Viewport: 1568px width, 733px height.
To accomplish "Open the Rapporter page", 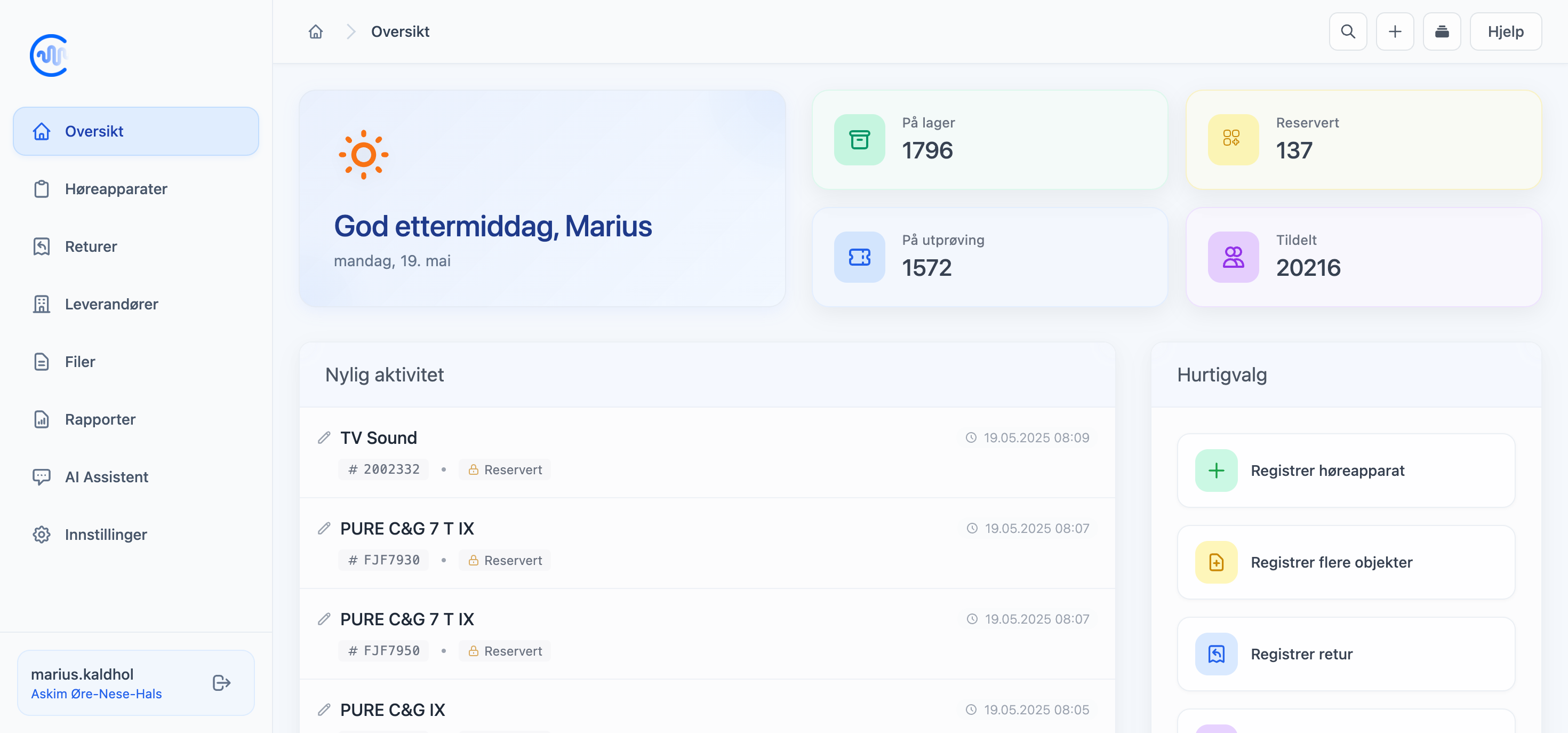I will [136, 419].
